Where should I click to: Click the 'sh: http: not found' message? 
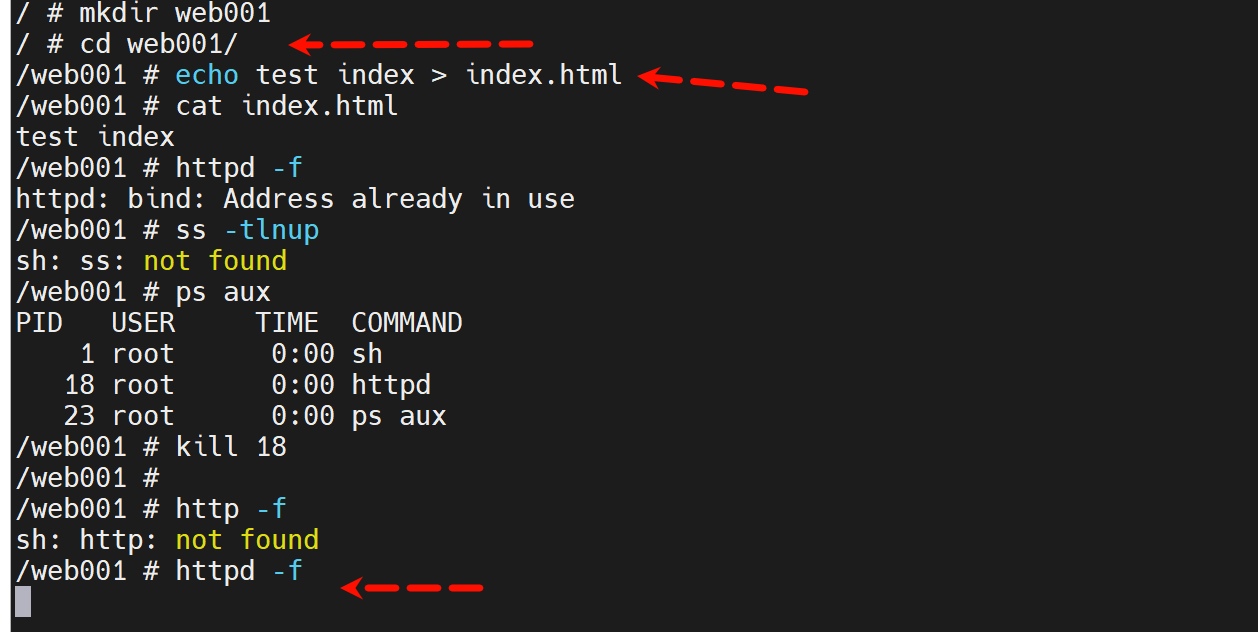pyautogui.click(x=167, y=540)
